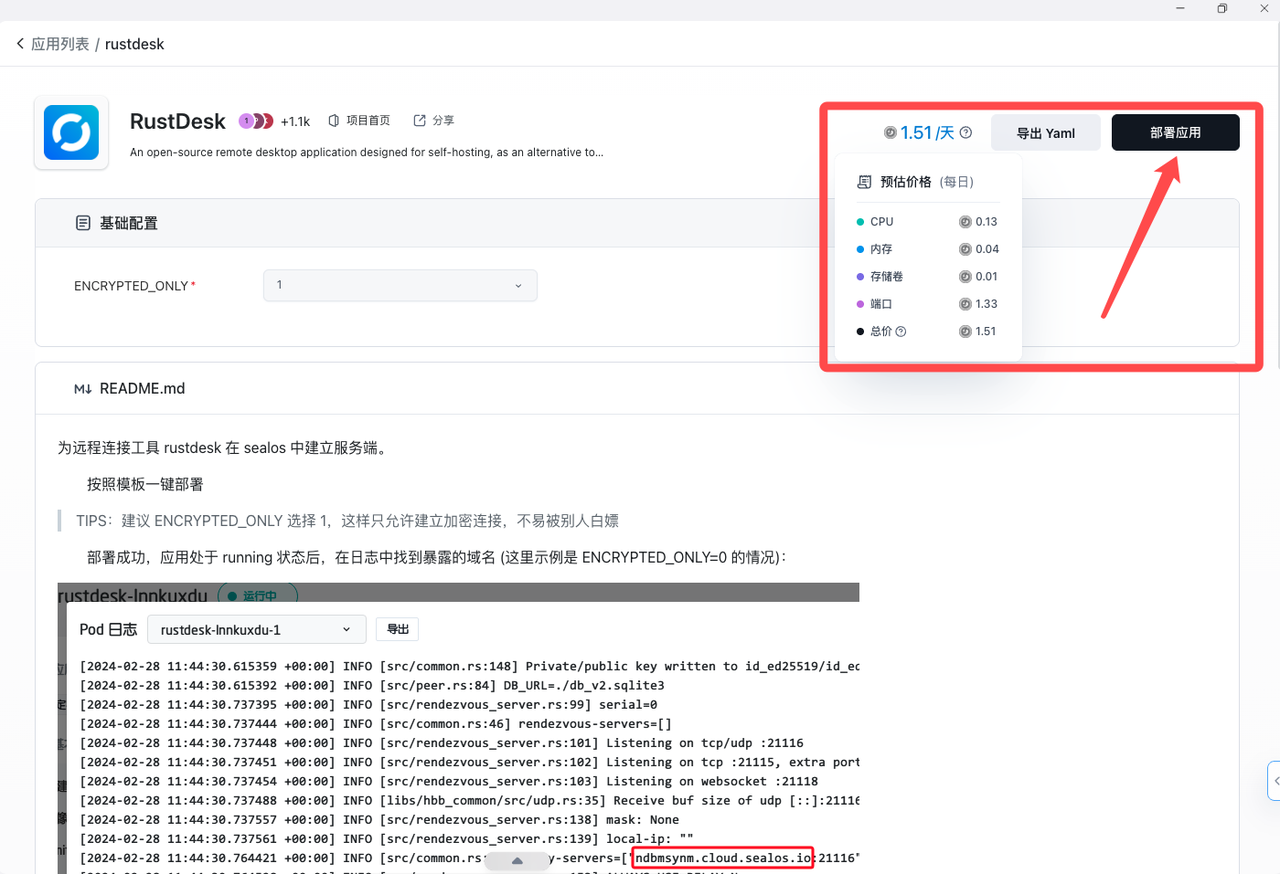
Task: Click the contributor avatars next to RustDesk
Action: [x=255, y=121]
